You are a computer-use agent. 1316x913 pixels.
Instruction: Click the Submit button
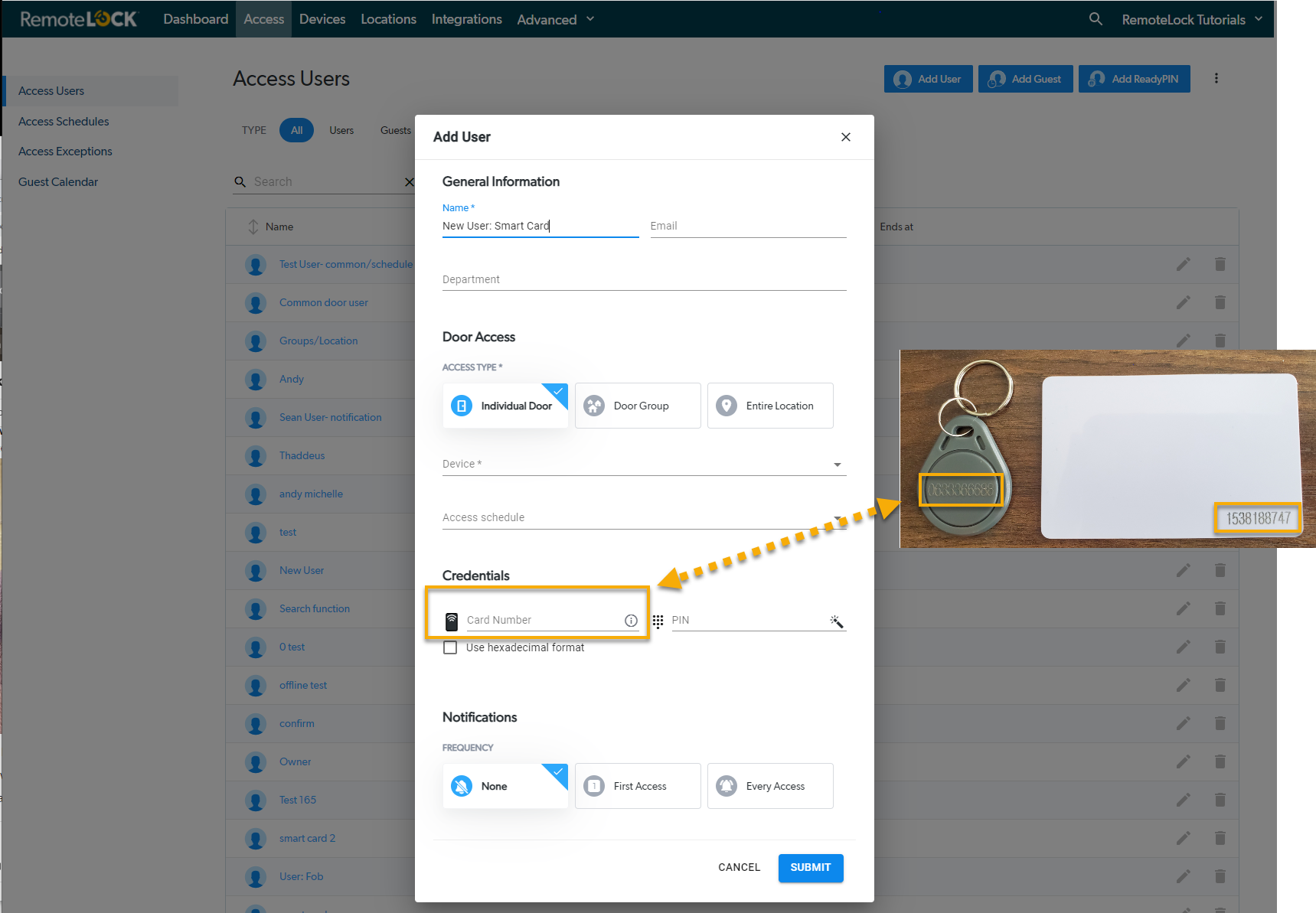pyautogui.click(x=810, y=867)
